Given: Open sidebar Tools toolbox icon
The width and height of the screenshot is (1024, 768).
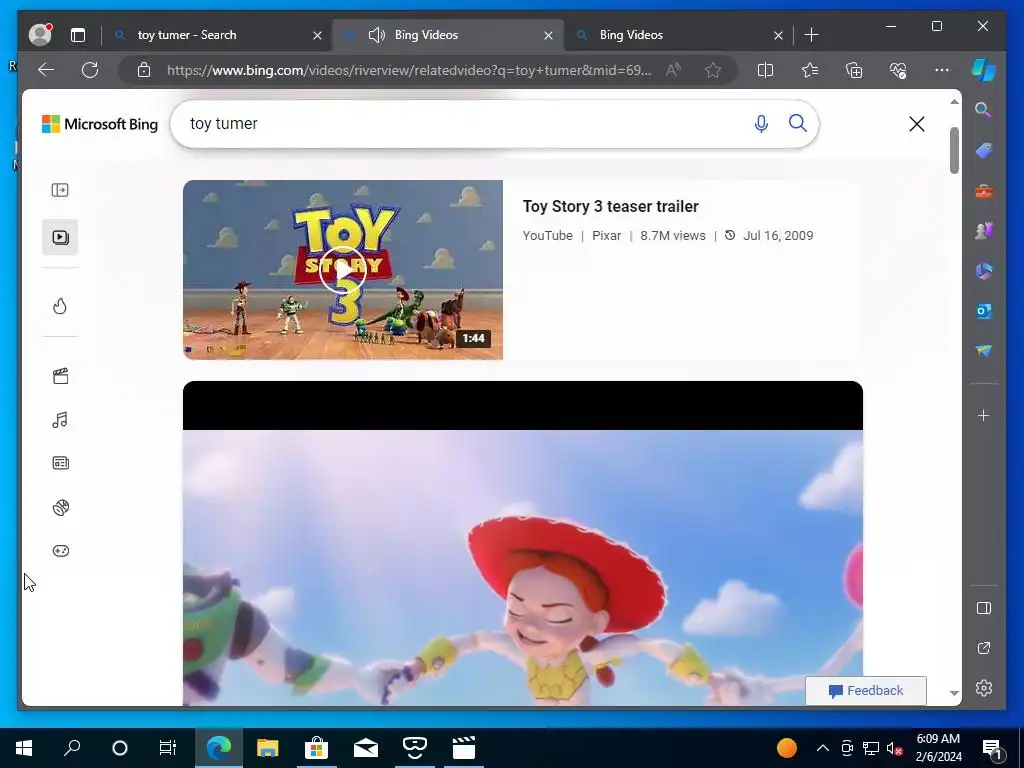Looking at the screenshot, I should tap(984, 191).
